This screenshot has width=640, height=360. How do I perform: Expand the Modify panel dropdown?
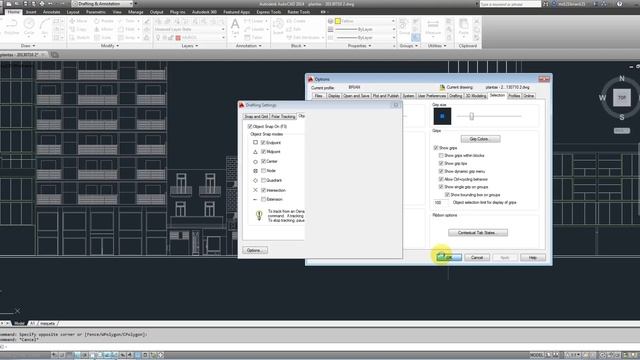110,46
